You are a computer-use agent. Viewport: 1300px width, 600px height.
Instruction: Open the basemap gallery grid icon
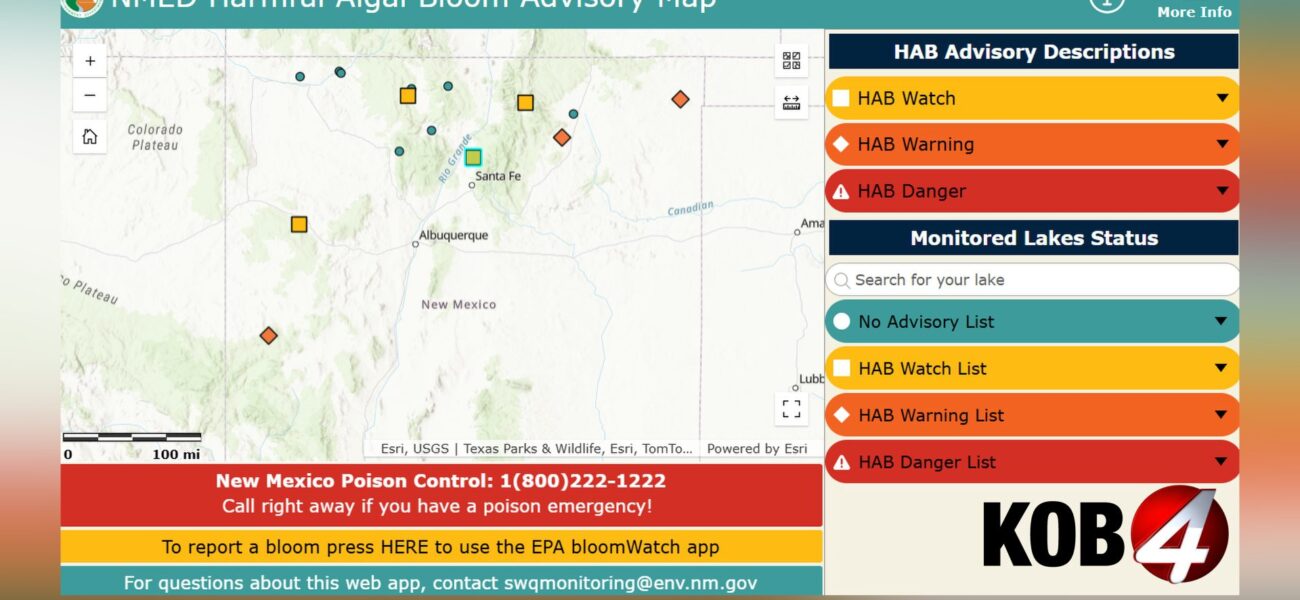coord(791,61)
